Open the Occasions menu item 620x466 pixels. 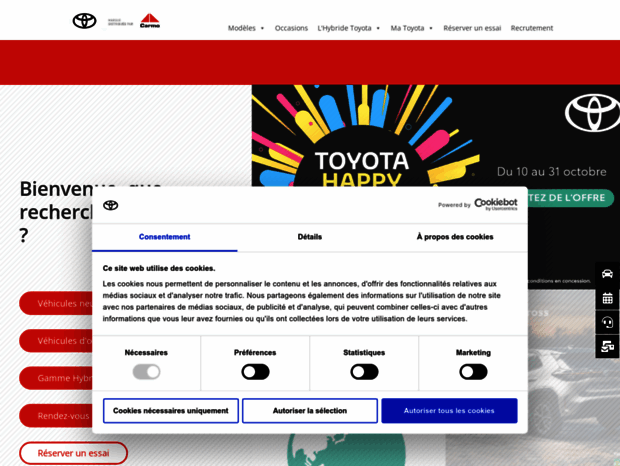tap(291, 28)
